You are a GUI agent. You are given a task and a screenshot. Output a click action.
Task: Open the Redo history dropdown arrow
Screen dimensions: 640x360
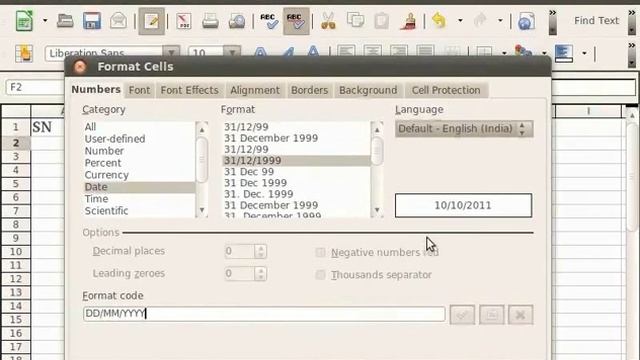pos(500,20)
